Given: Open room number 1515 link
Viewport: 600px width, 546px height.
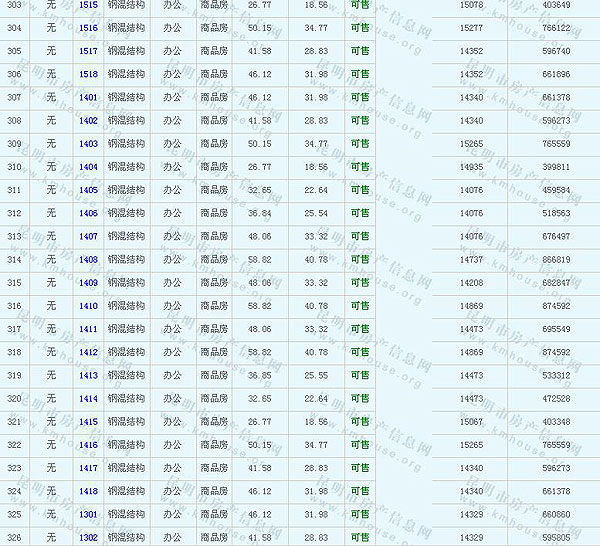Looking at the screenshot, I should (88, 5).
